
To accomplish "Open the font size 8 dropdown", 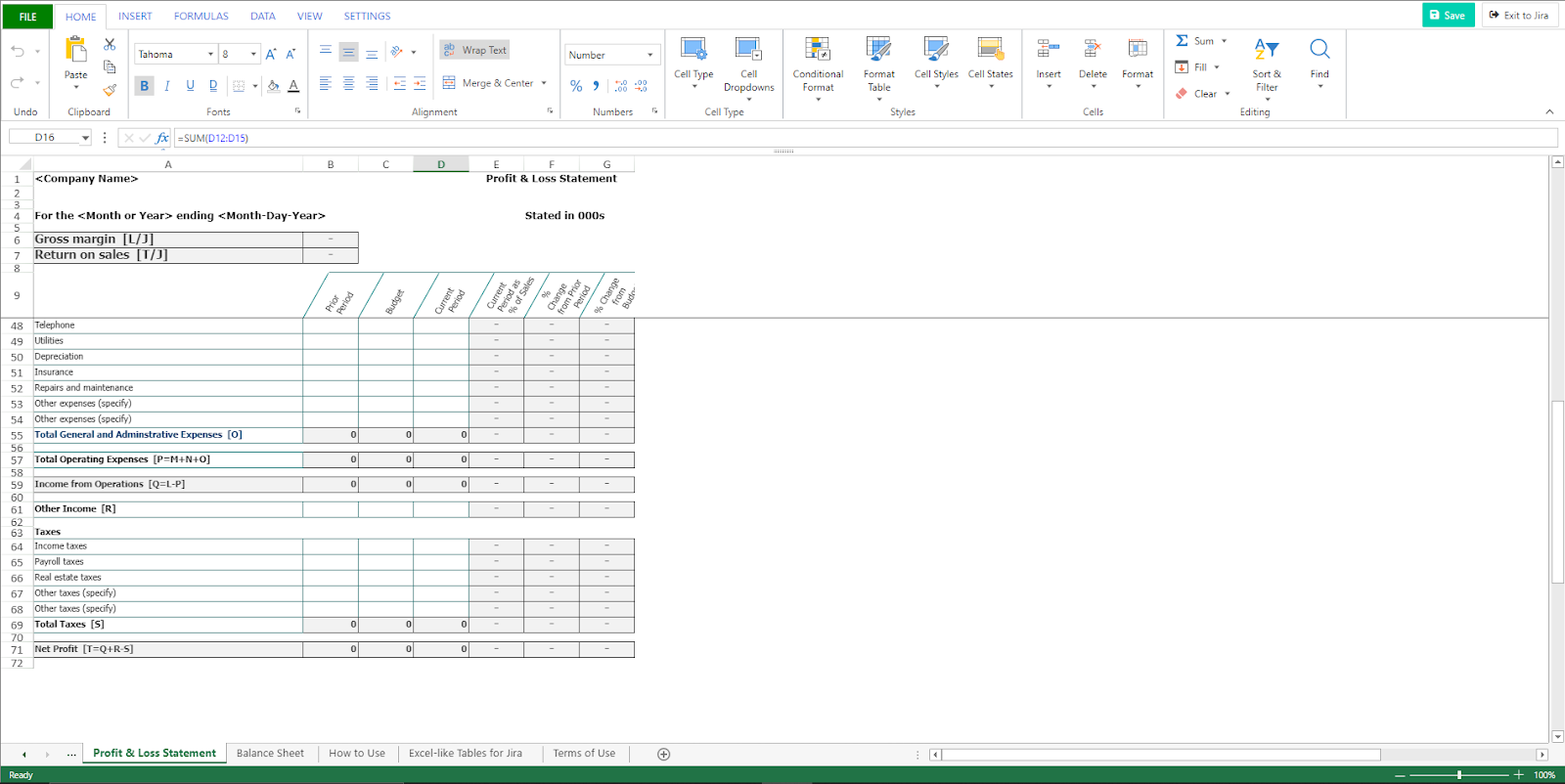I will point(253,55).
